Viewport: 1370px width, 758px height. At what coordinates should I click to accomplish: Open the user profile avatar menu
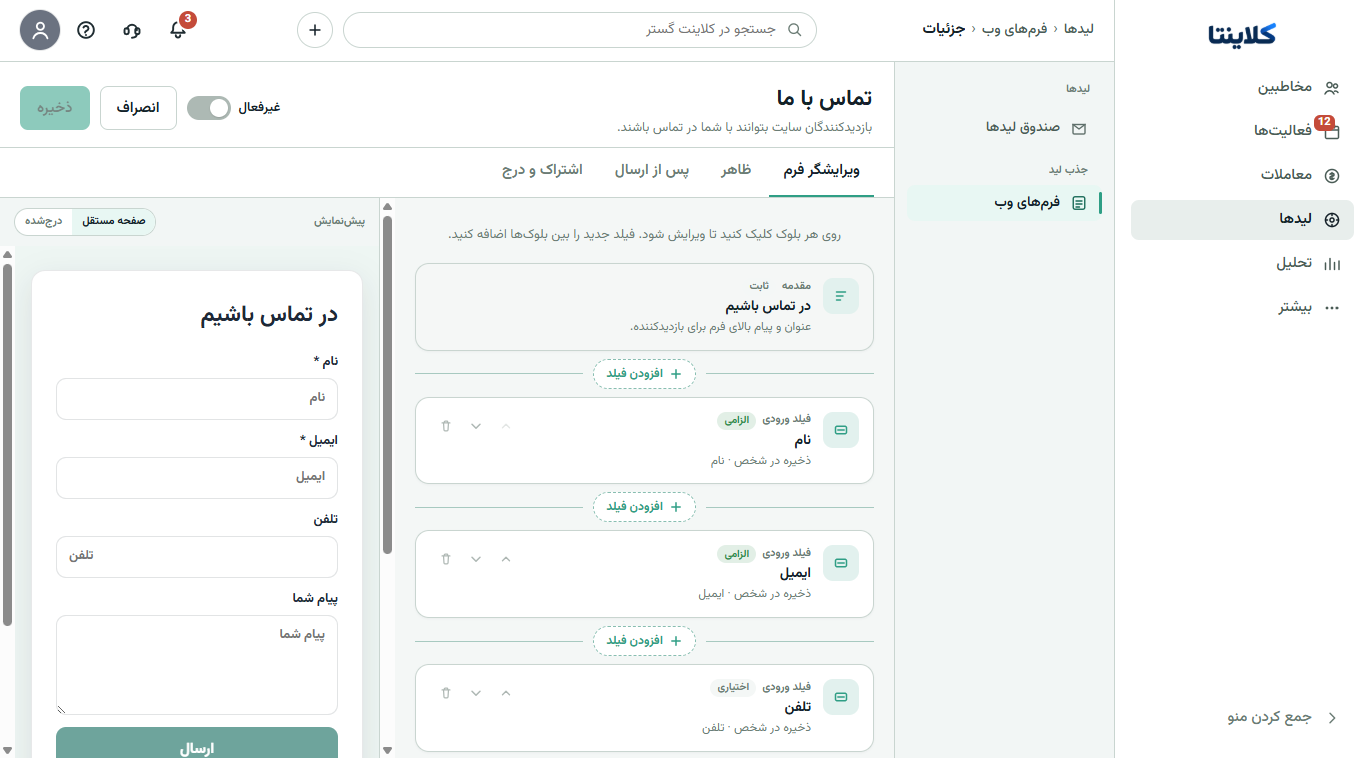(40, 30)
